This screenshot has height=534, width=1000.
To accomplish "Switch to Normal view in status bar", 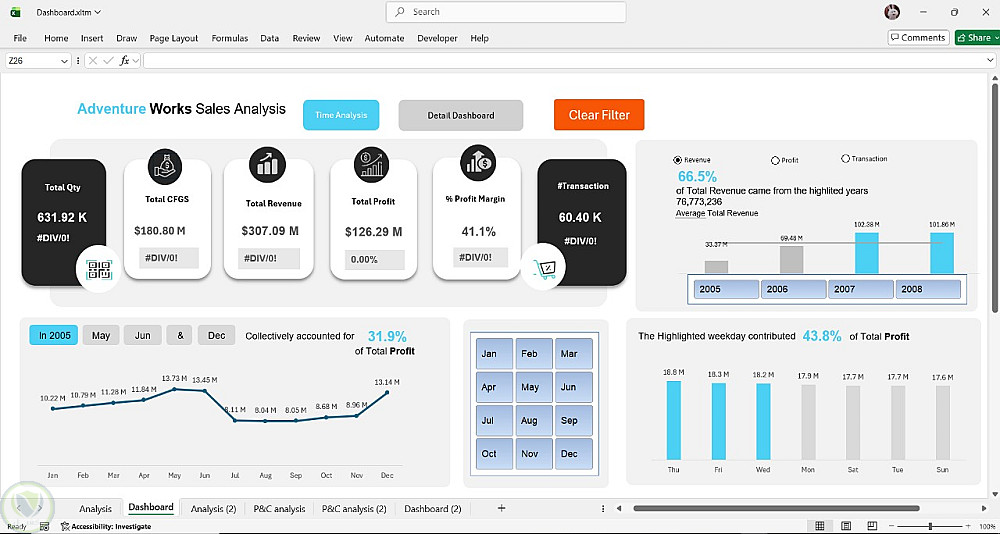I will [x=820, y=526].
